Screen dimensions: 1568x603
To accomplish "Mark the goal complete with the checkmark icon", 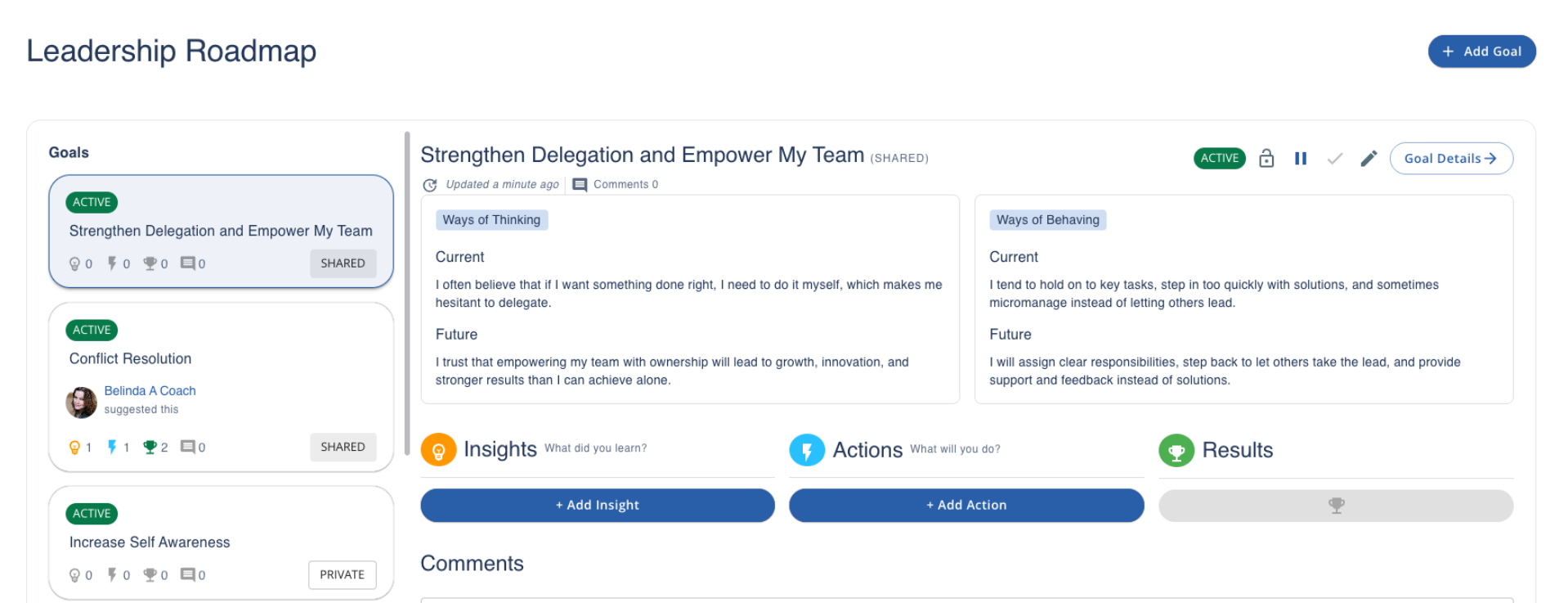I will pos(1335,158).
